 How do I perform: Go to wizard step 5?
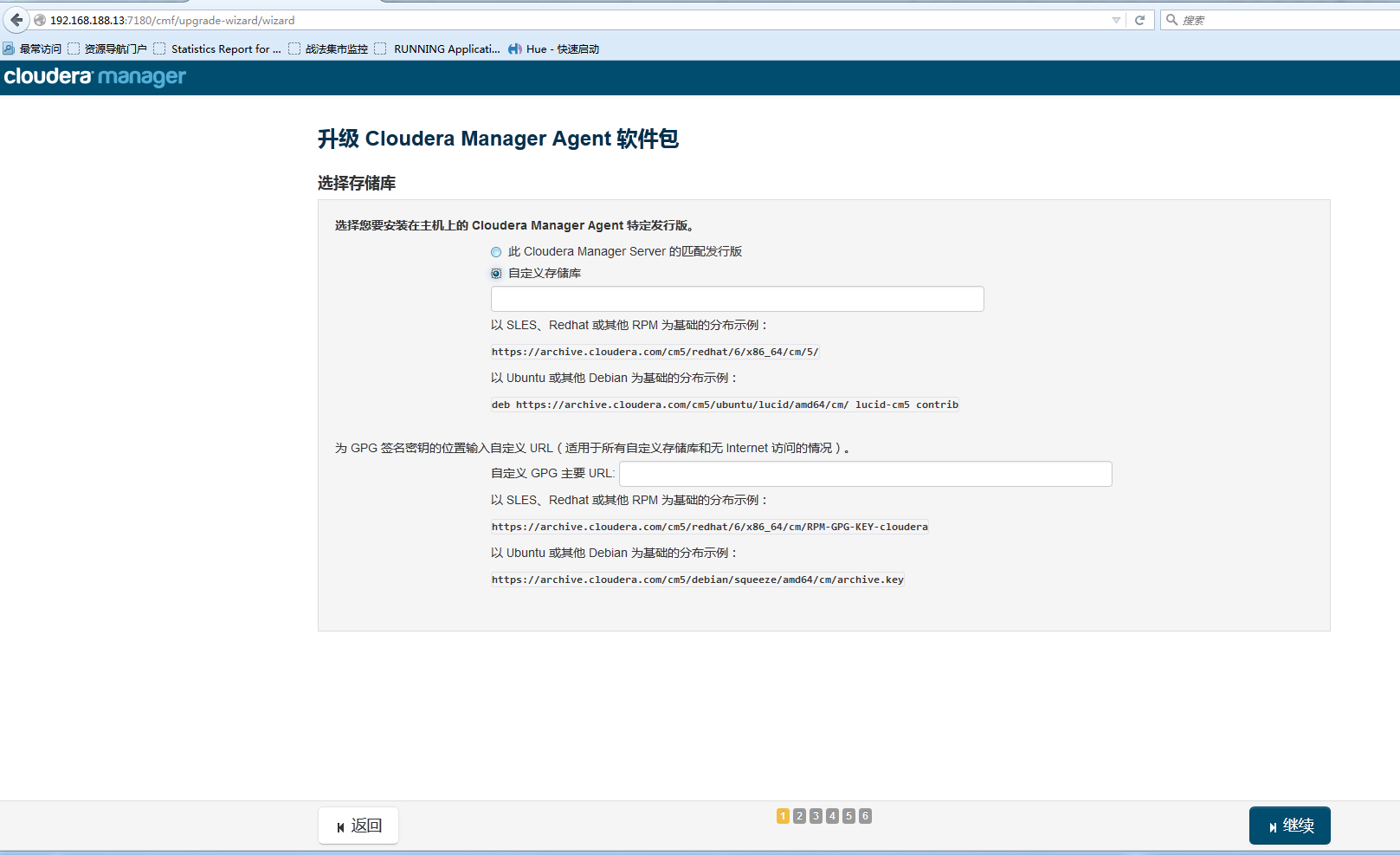tap(848, 816)
